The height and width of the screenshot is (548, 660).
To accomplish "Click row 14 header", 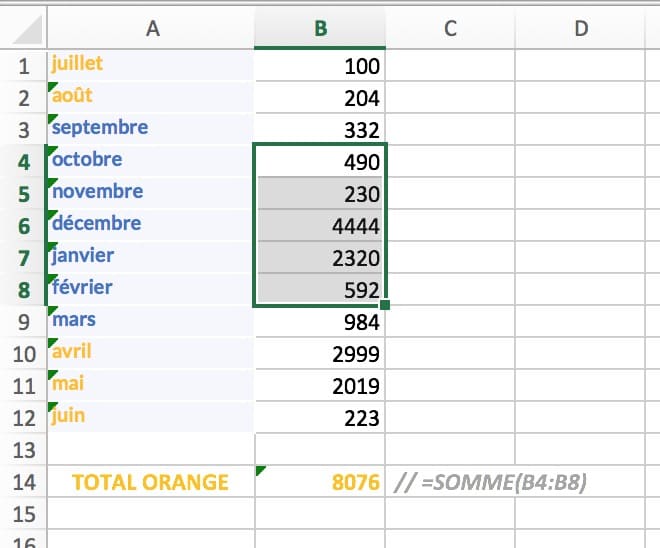I will coord(23,483).
